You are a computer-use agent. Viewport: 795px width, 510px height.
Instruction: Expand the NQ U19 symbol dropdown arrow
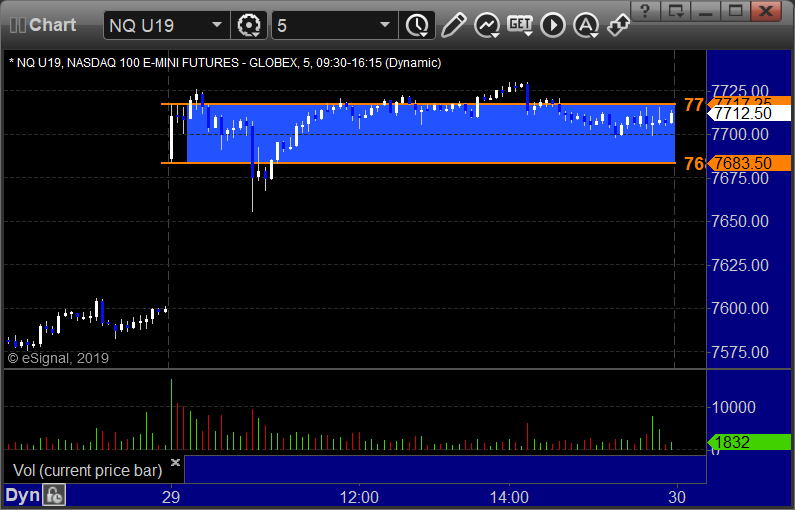coord(217,25)
